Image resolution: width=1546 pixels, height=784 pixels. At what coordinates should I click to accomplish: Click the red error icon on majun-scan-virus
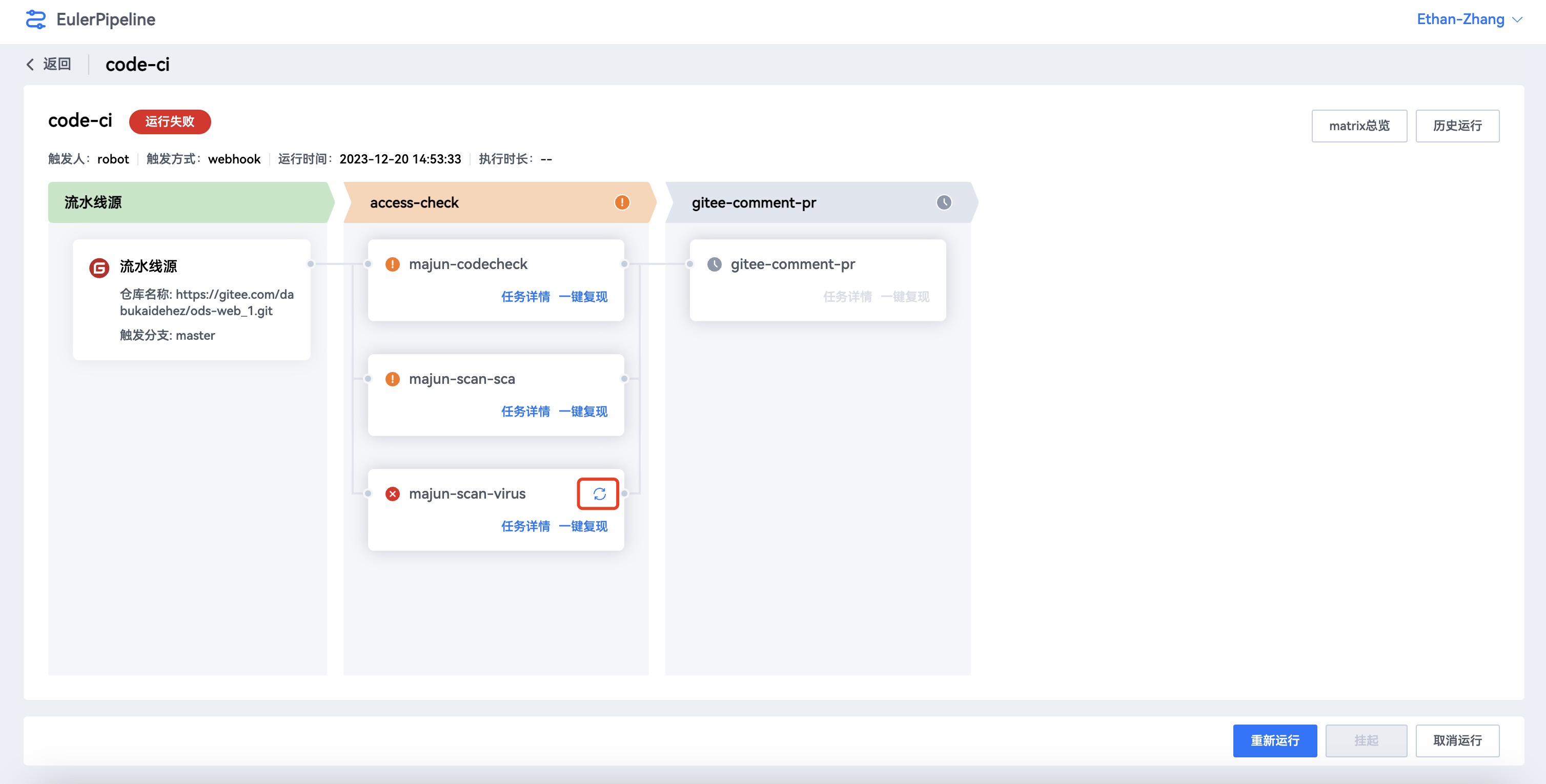393,493
